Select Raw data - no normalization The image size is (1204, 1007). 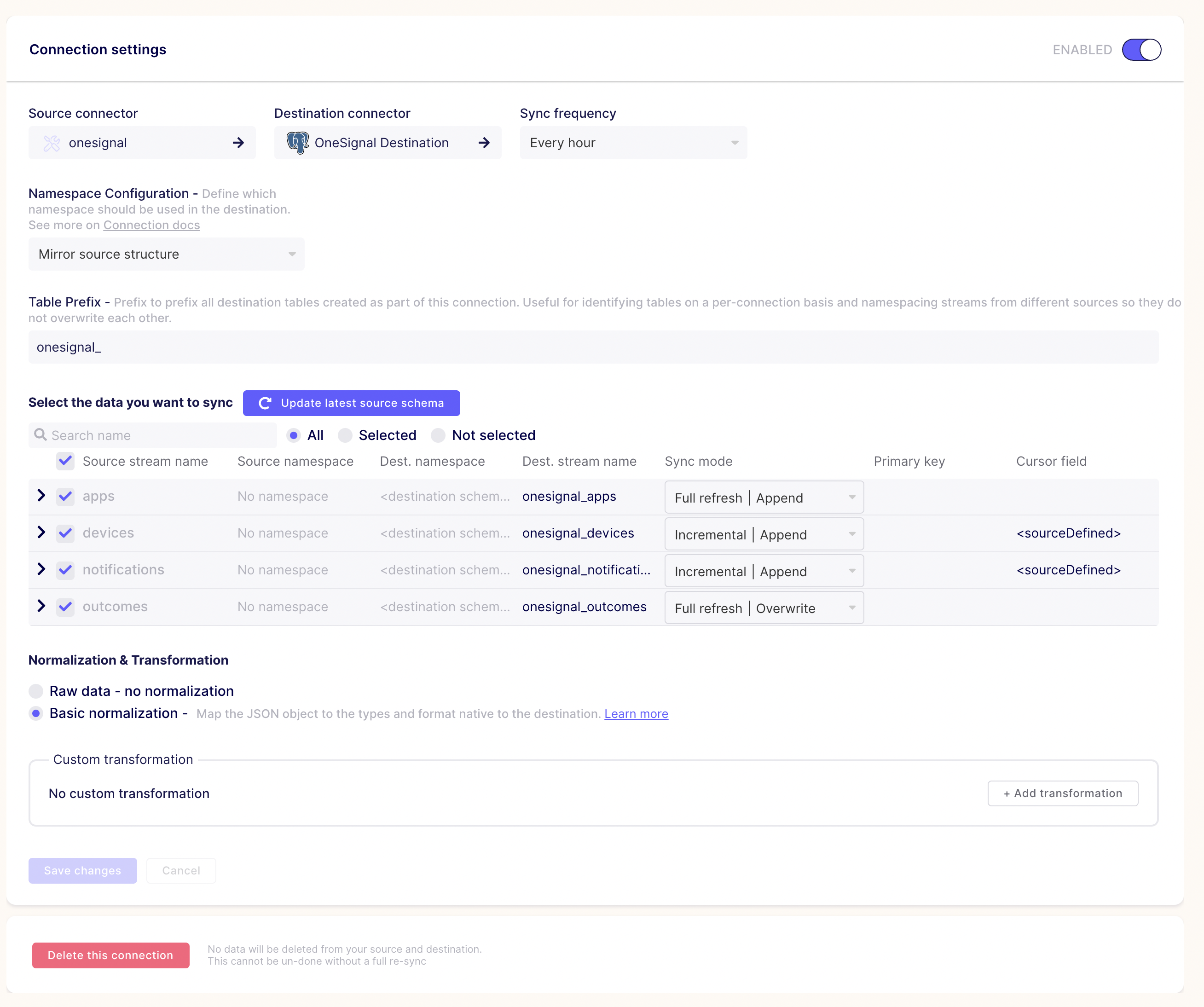pos(36,691)
